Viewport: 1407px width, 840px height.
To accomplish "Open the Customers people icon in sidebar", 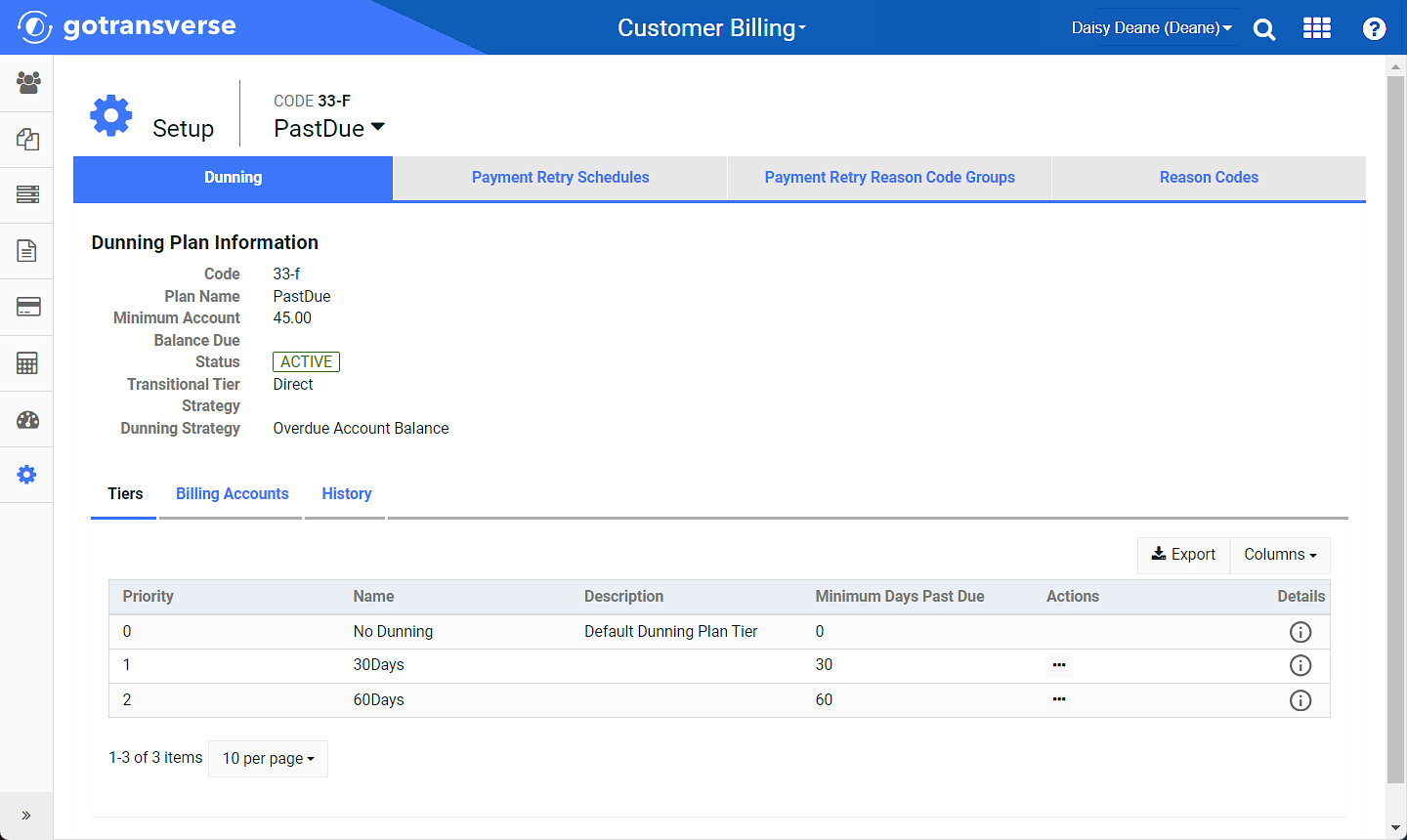I will coord(27,82).
